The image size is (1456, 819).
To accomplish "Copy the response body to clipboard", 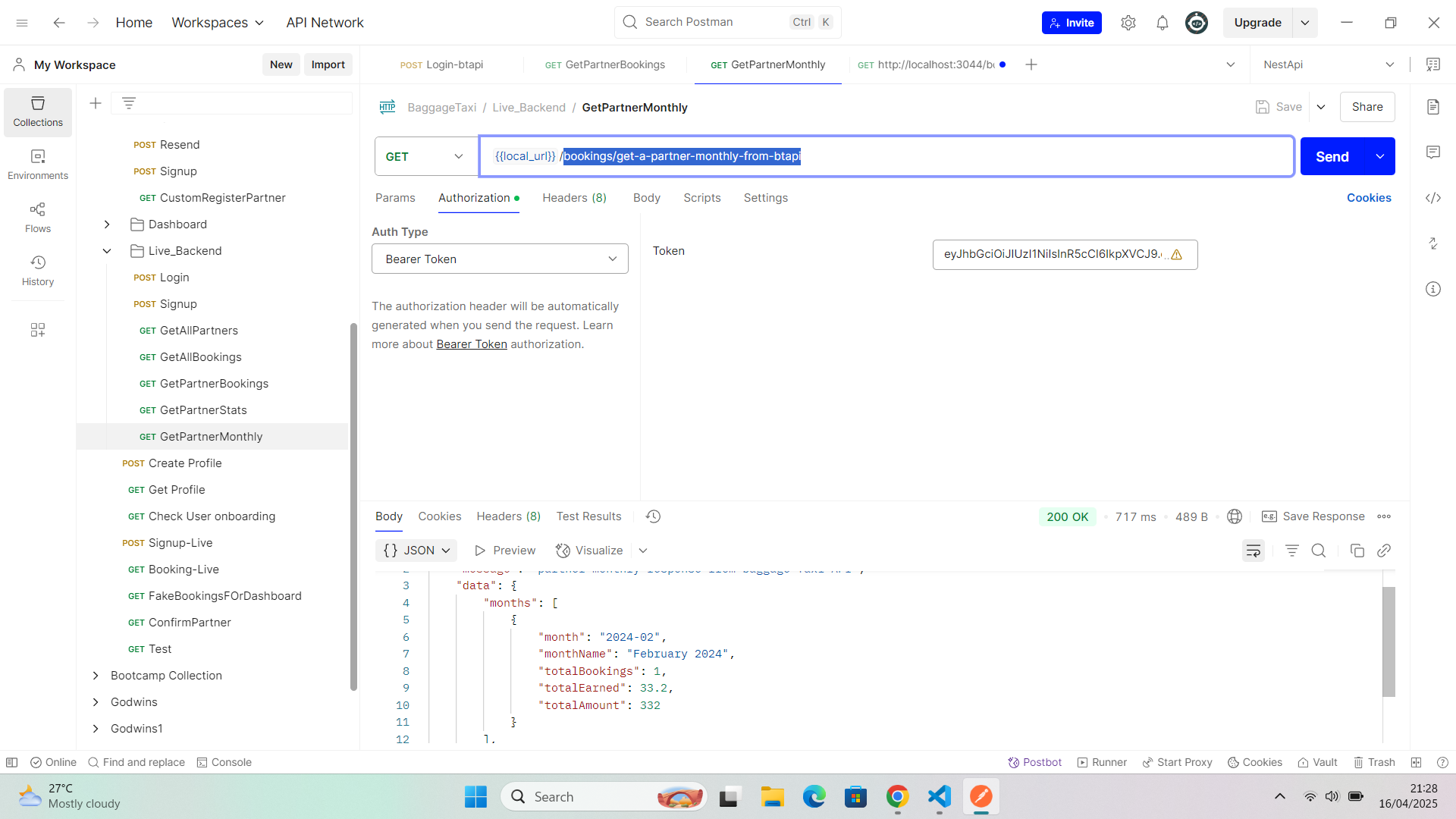I will pos(1357,551).
